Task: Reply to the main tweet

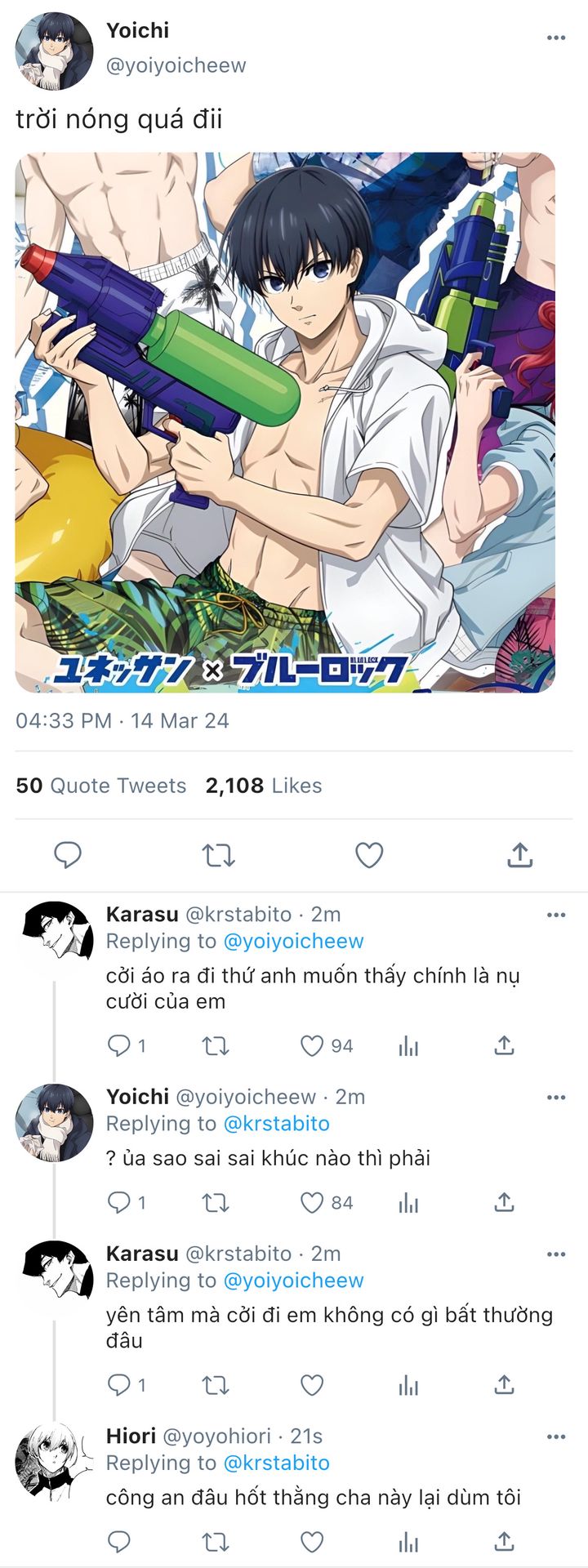Action: coord(67,855)
